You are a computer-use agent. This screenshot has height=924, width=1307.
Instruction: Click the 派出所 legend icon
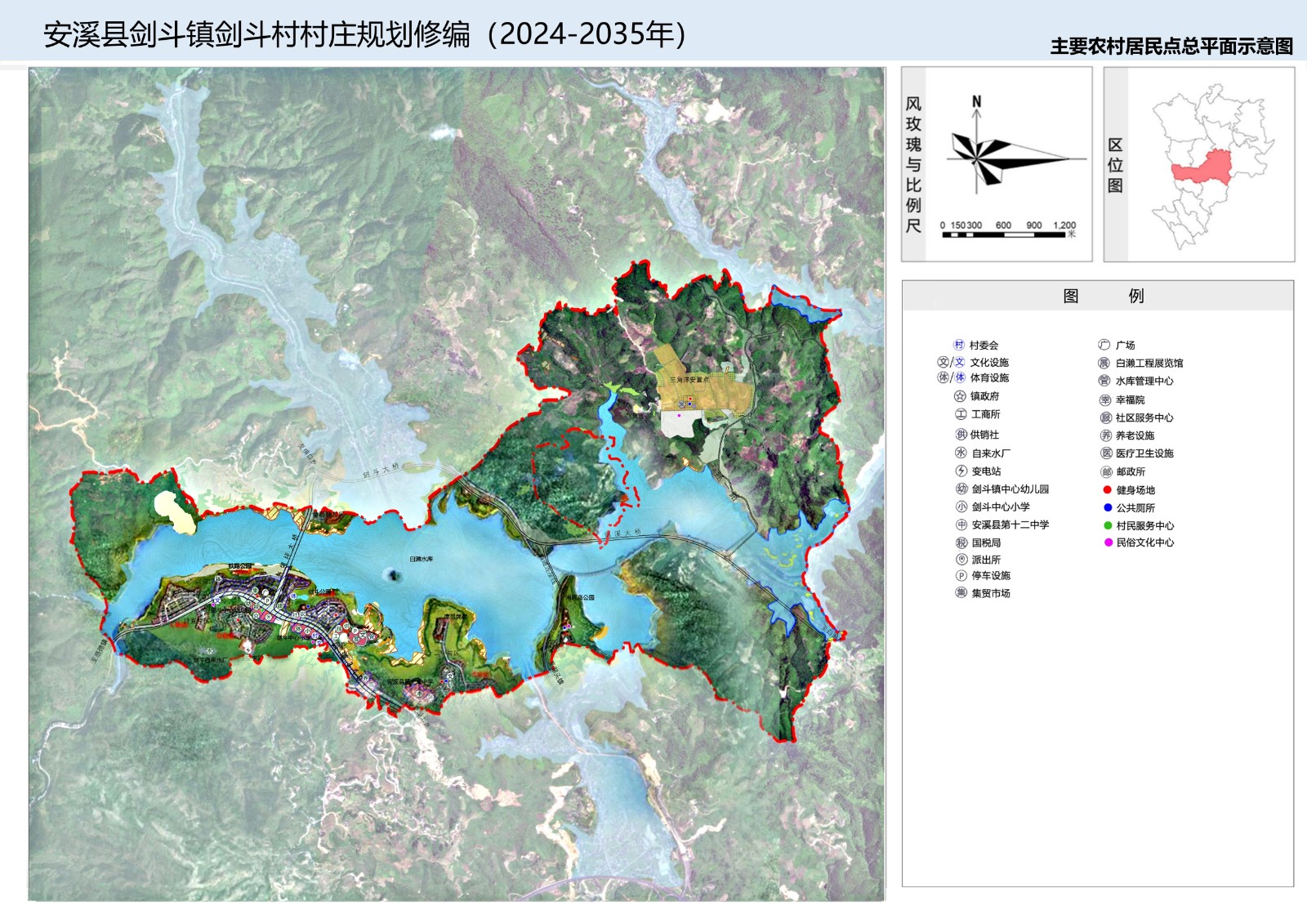(x=961, y=560)
